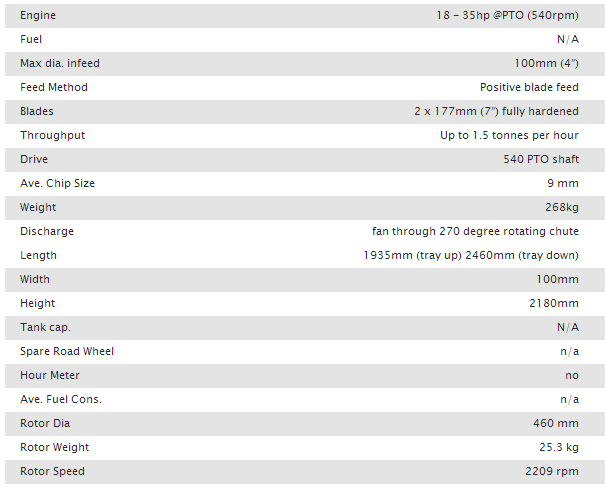609x488 pixels.
Task: Click the 540 PTO shaft value
Action: (541, 159)
